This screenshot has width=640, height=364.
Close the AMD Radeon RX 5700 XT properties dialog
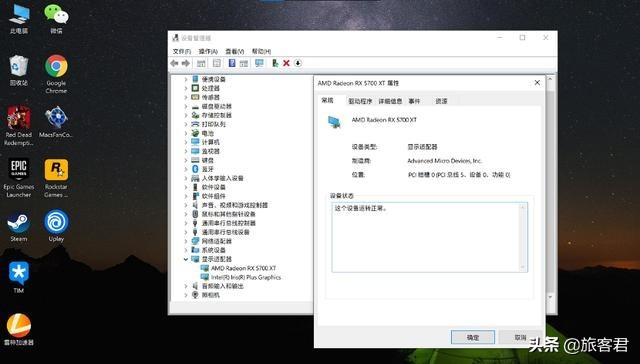537,83
